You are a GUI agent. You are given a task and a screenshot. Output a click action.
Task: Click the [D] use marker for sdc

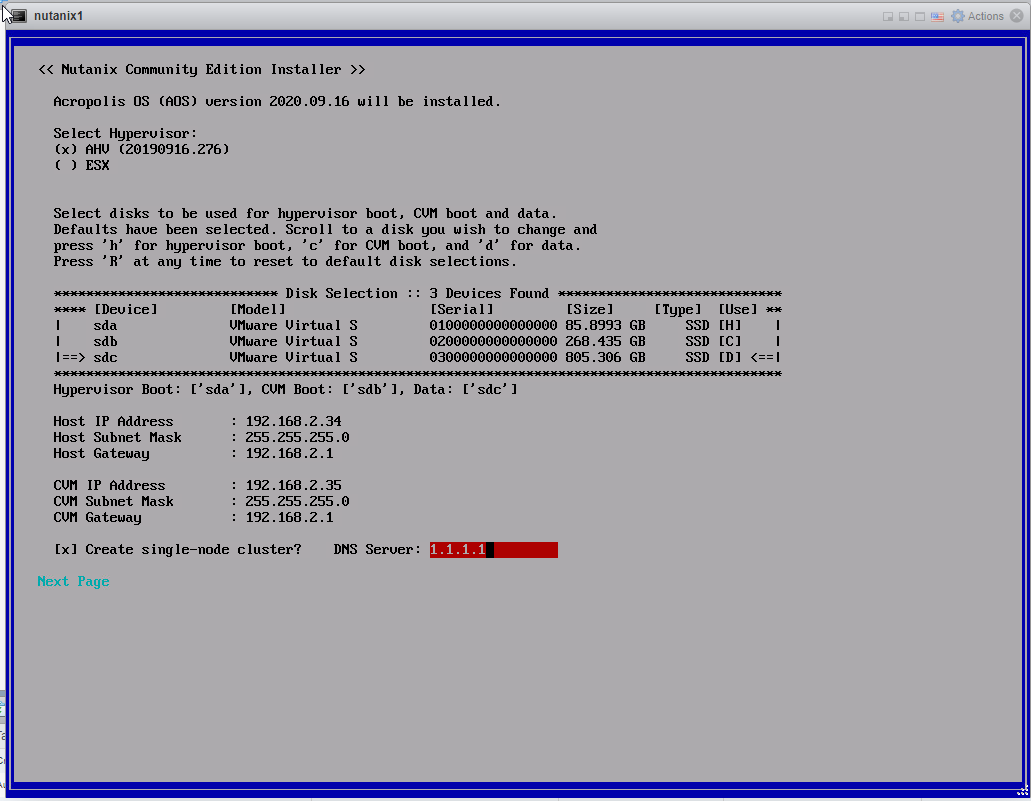pos(730,357)
